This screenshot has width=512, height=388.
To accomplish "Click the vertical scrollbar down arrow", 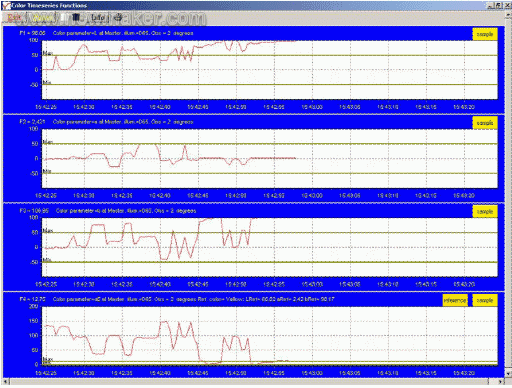I will tap(508, 374).
